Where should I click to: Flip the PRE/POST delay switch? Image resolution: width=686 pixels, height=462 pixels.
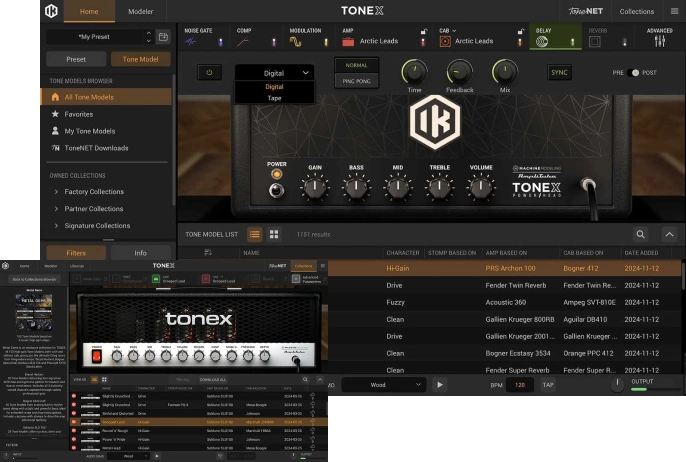point(632,73)
